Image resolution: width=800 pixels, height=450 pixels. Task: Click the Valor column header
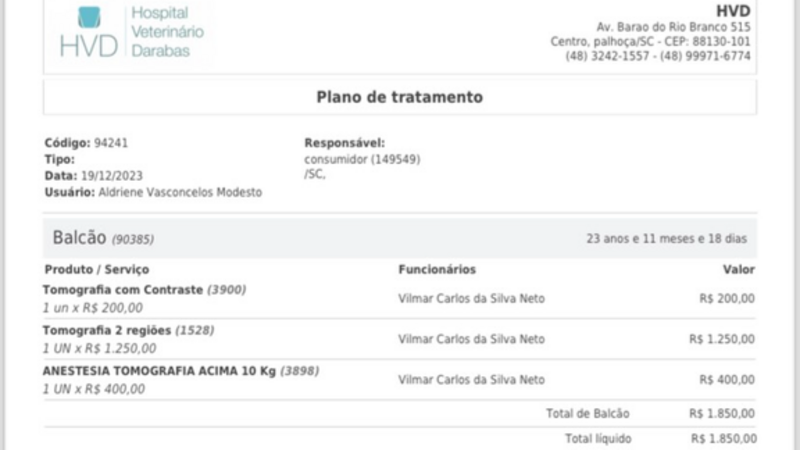[x=738, y=269]
